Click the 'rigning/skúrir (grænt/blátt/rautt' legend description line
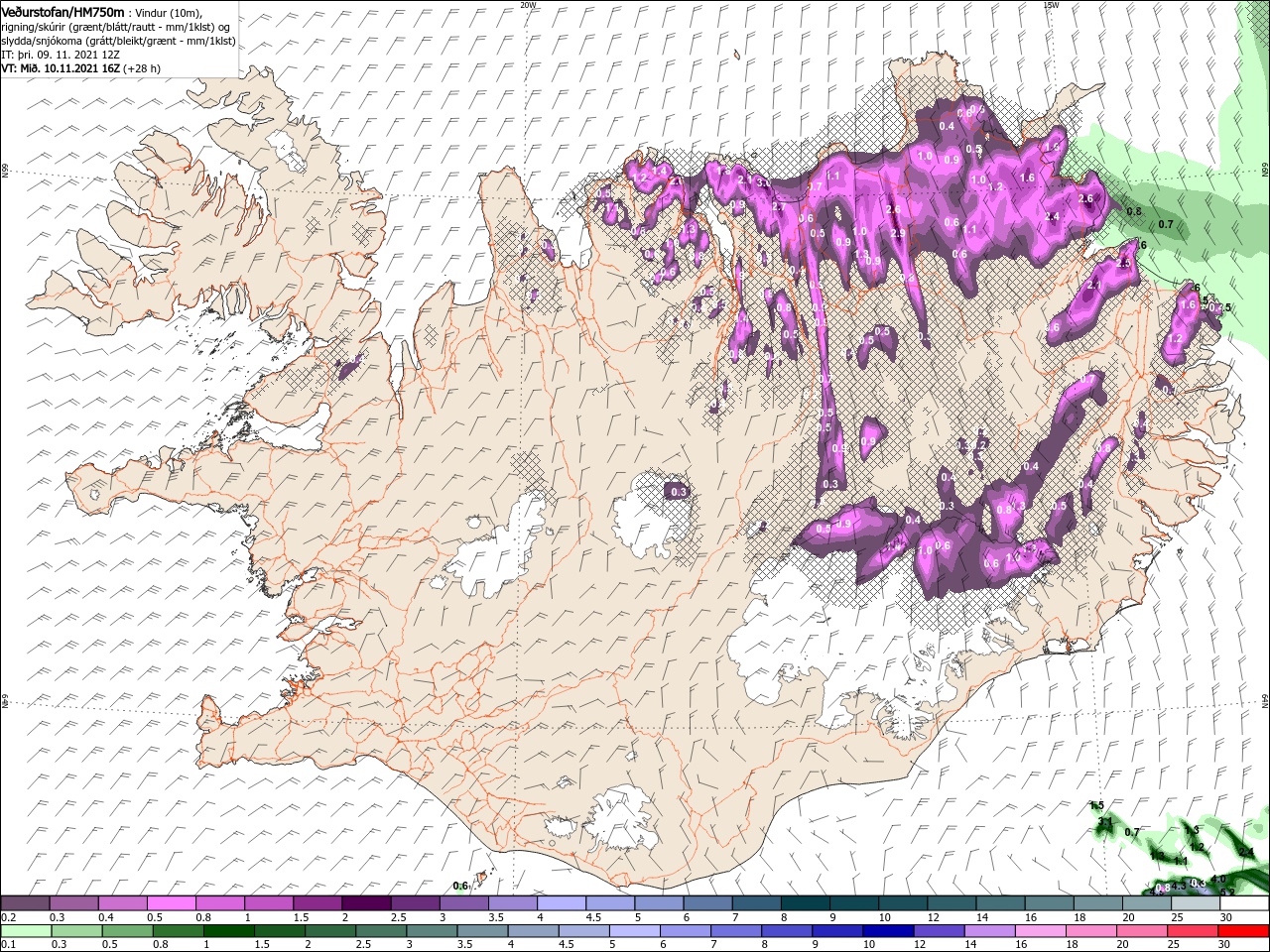1270x952 pixels. coord(115,27)
